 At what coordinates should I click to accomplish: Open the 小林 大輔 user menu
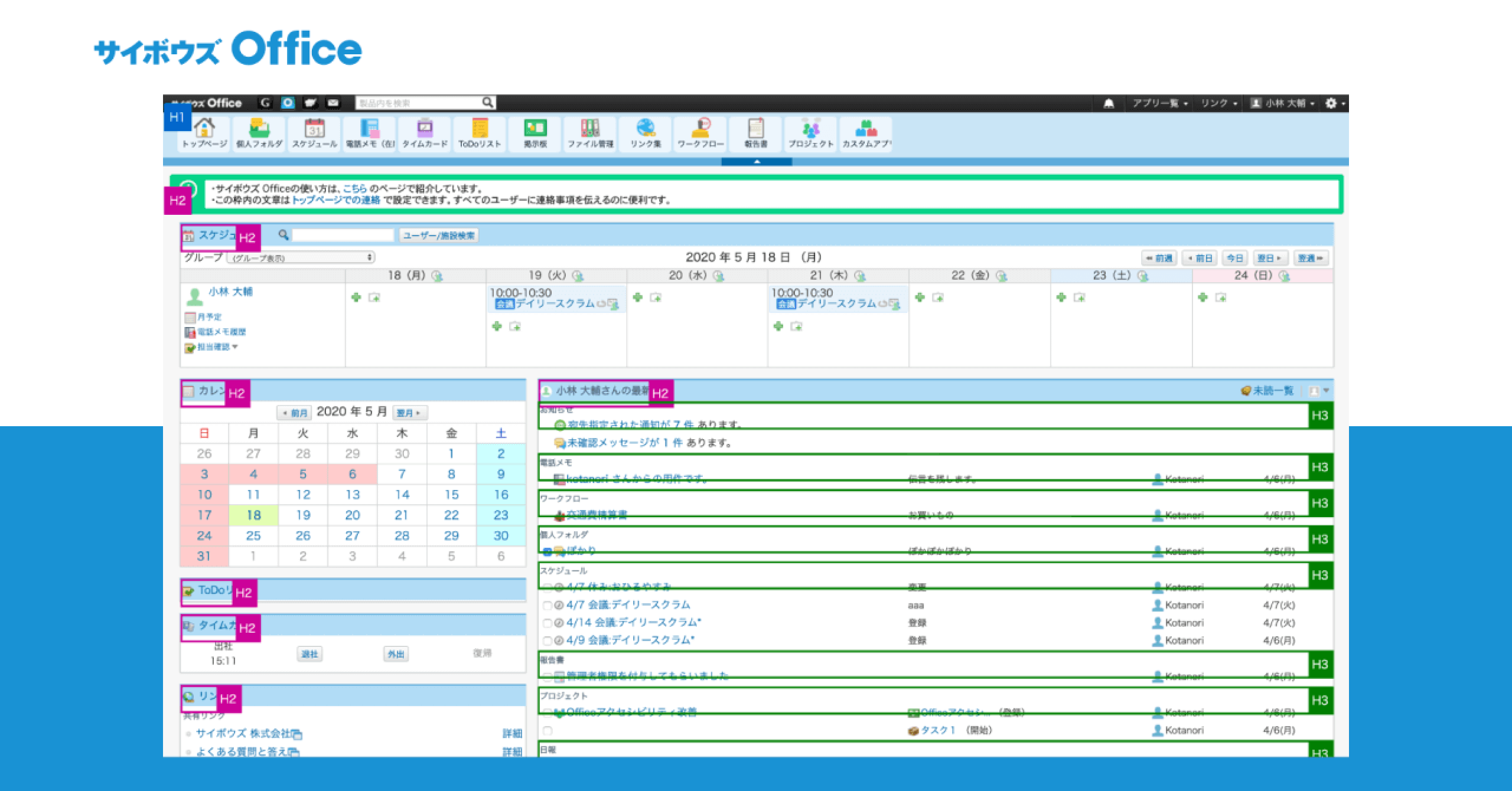pyautogui.click(x=1283, y=103)
